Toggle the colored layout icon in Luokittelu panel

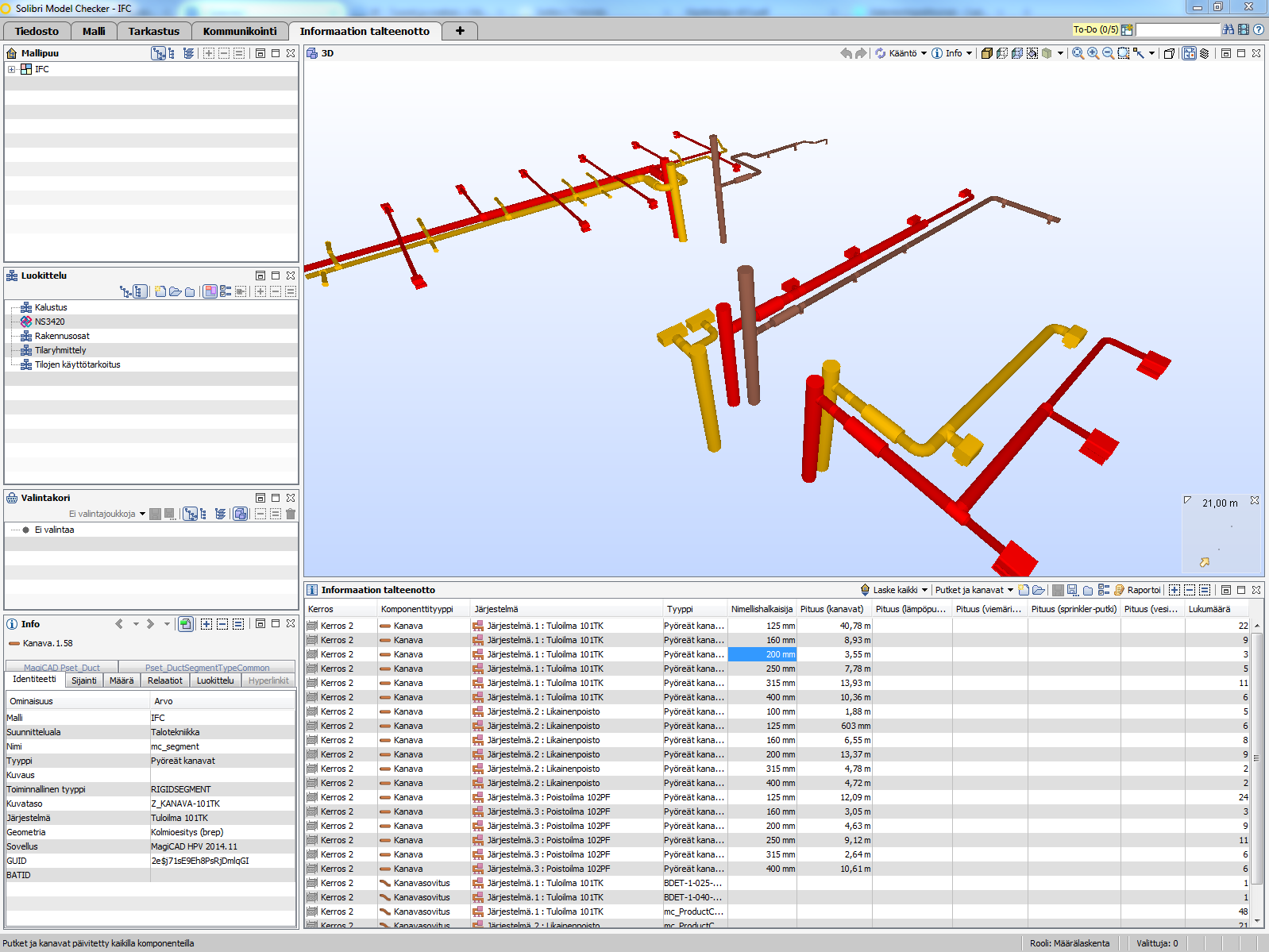click(x=210, y=291)
